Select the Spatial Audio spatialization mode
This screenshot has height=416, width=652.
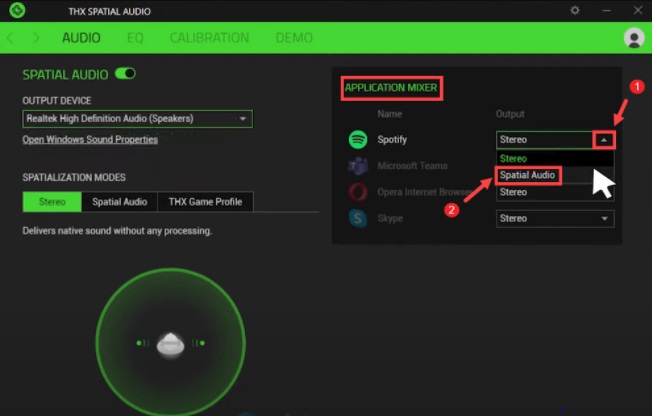click(120, 202)
